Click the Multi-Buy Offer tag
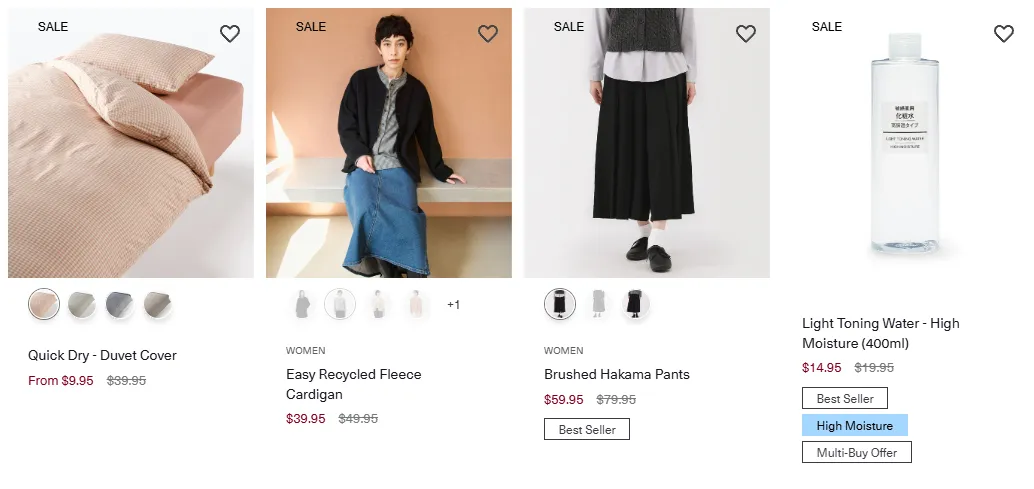Viewport: 1034px width, 489px height. 857,453
